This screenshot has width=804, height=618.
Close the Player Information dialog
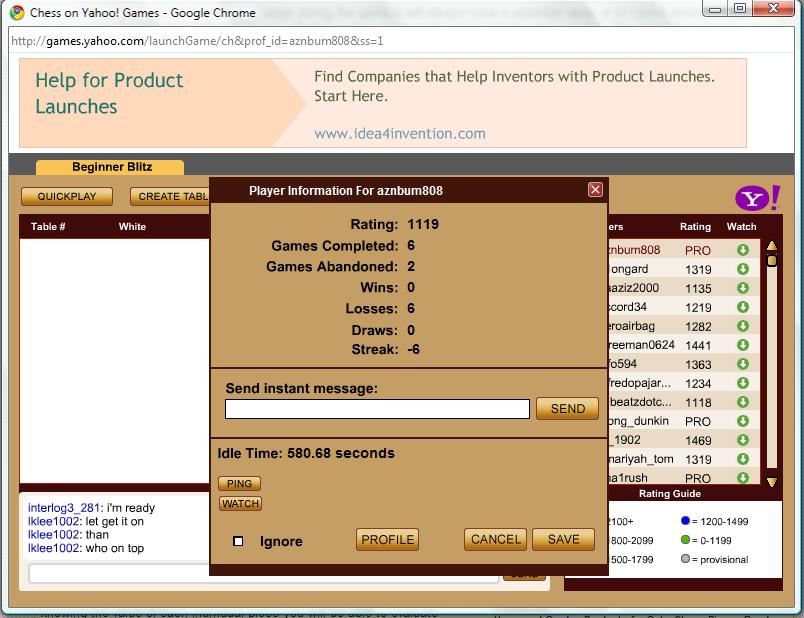click(x=595, y=190)
